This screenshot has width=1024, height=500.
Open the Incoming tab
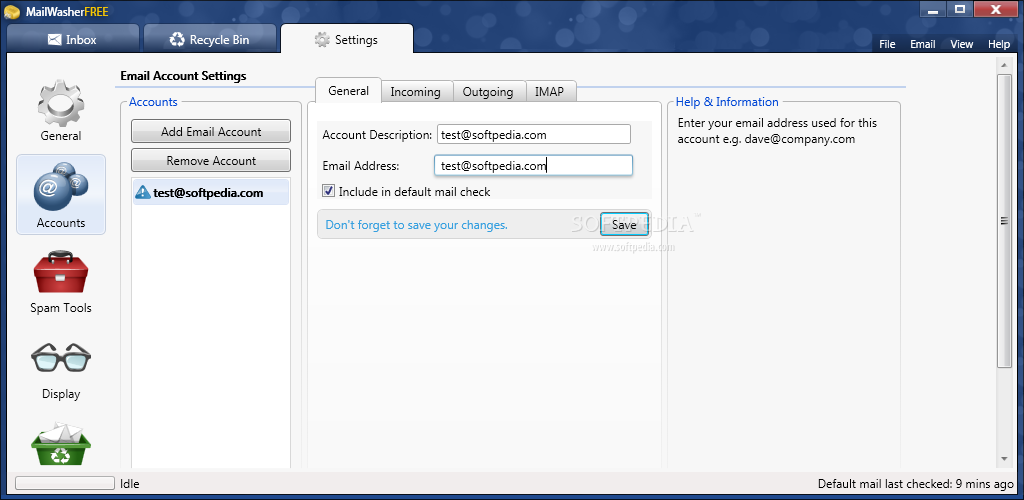click(x=415, y=92)
